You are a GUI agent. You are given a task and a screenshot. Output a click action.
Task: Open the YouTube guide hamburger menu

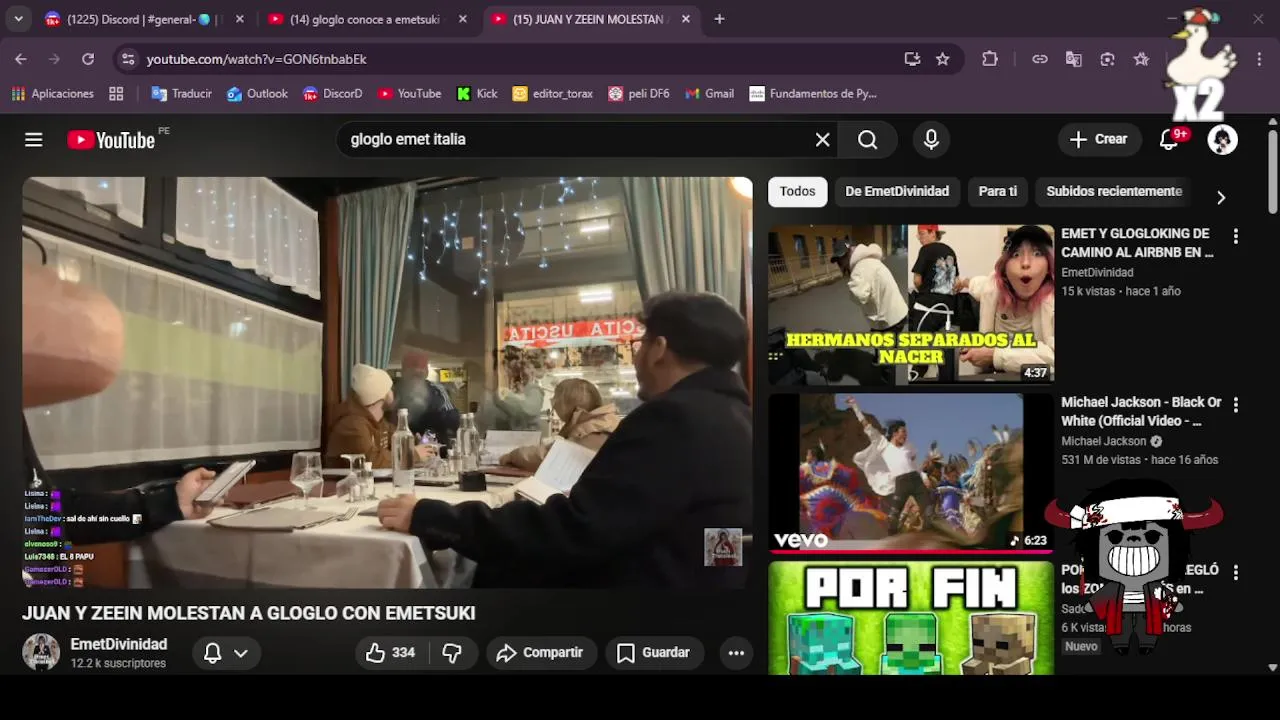[x=34, y=140]
